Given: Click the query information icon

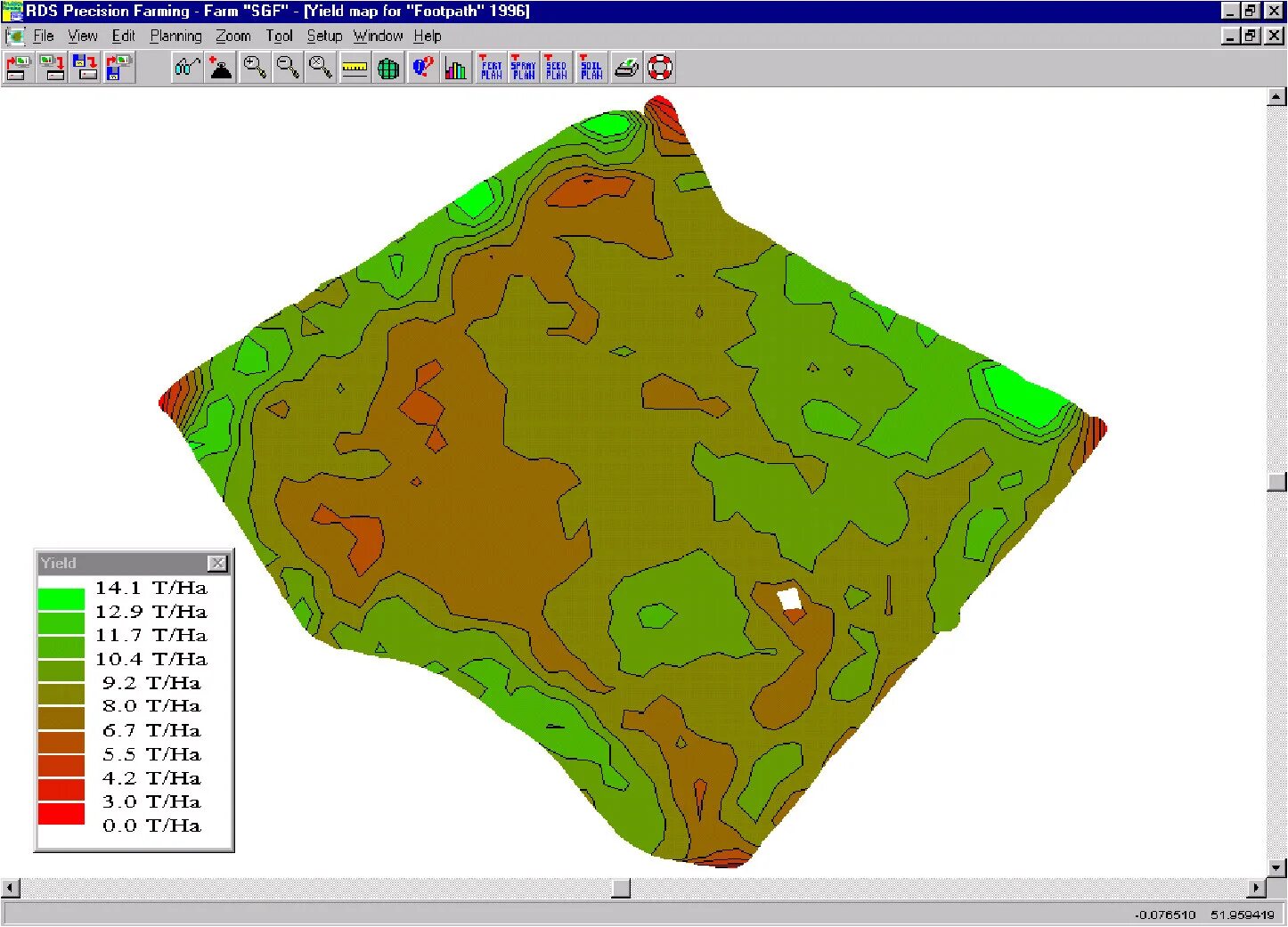Looking at the screenshot, I should (423, 68).
